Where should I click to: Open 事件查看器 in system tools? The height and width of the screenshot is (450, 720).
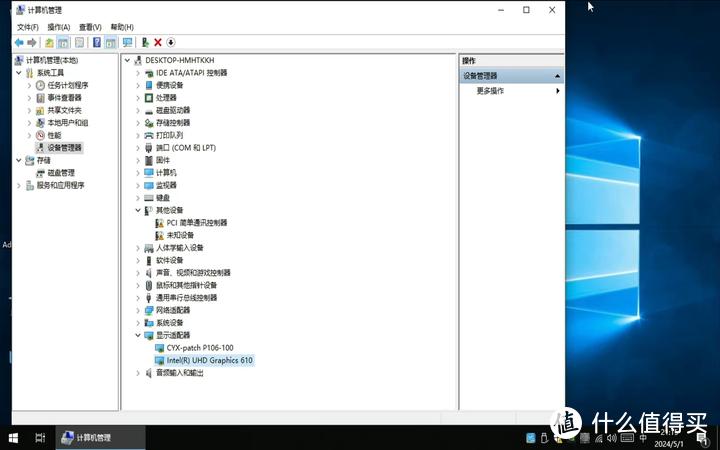point(64,98)
